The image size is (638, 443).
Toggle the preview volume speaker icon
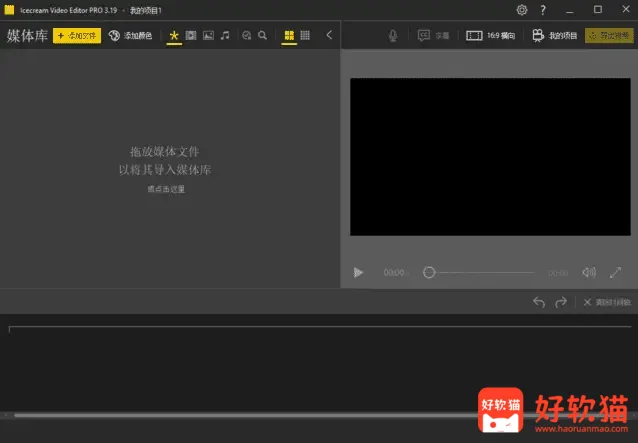[589, 272]
